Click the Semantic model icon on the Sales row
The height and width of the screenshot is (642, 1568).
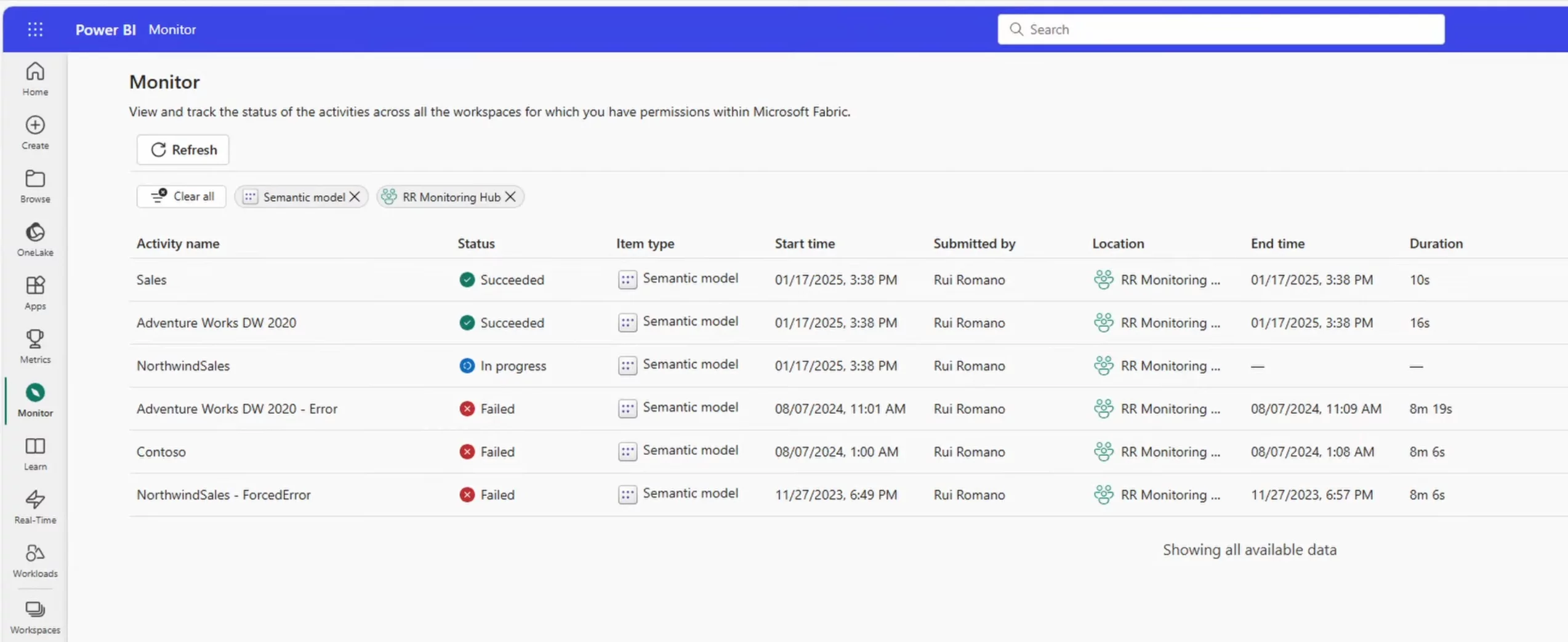(627, 279)
